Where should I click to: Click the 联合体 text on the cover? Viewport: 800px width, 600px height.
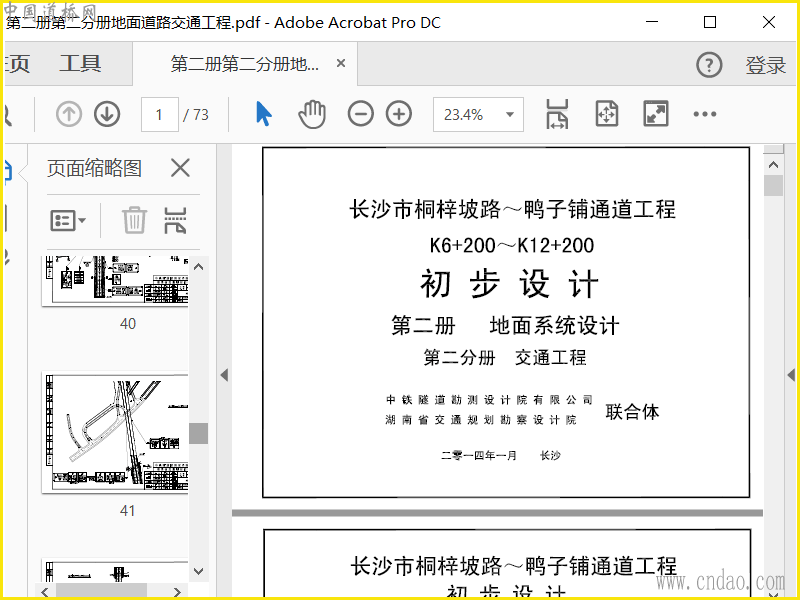(632, 411)
